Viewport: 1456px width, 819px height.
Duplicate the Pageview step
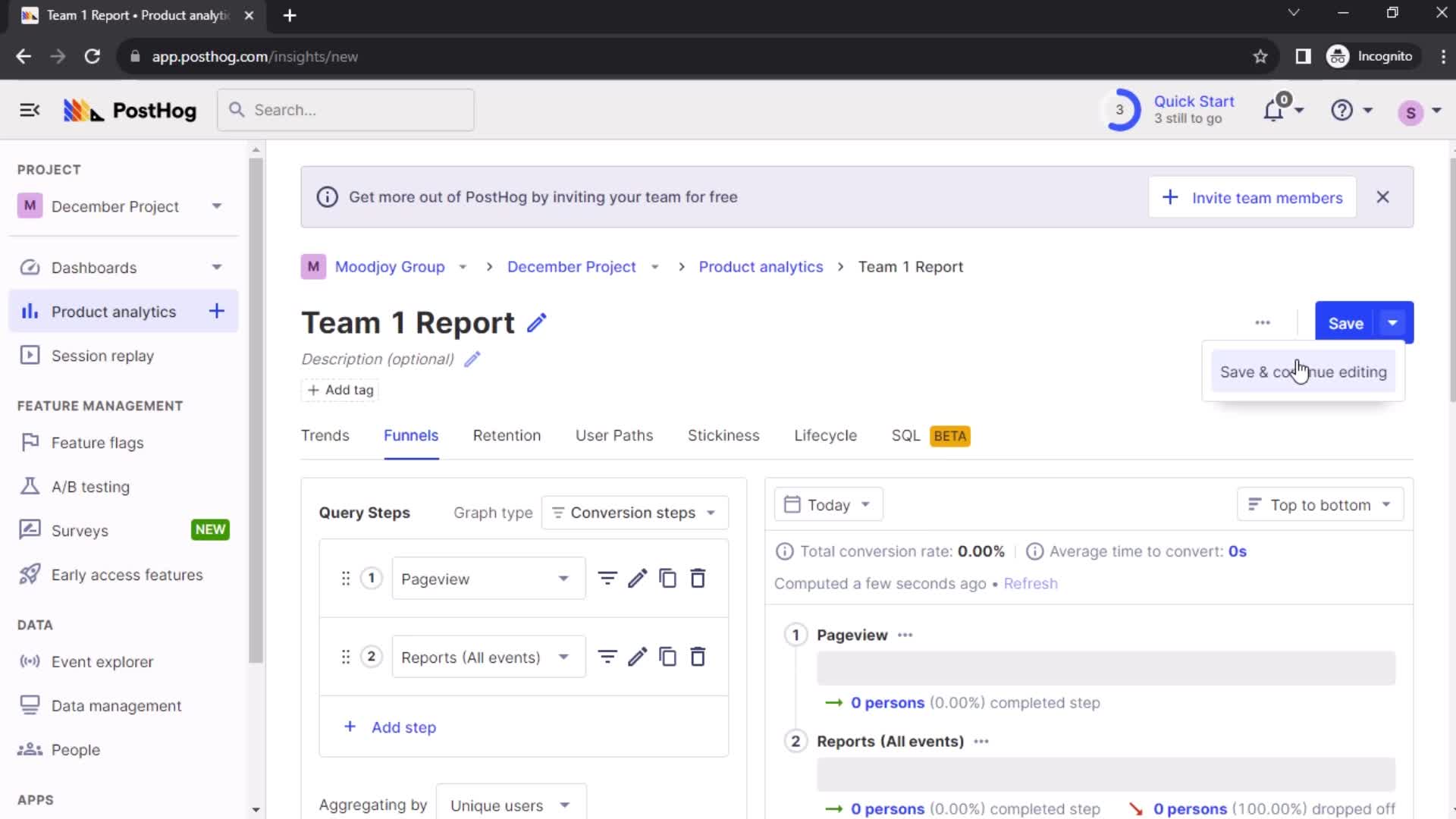pyautogui.click(x=667, y=579)
